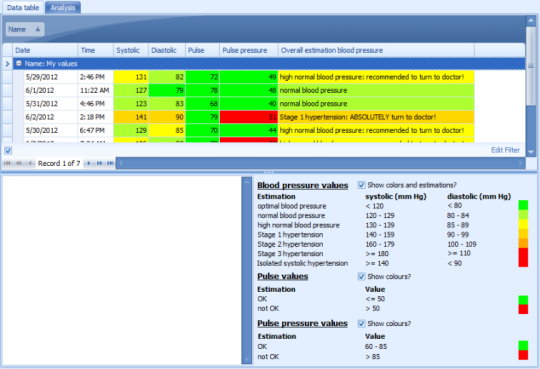Click the Blood pressure values heading

302,185
